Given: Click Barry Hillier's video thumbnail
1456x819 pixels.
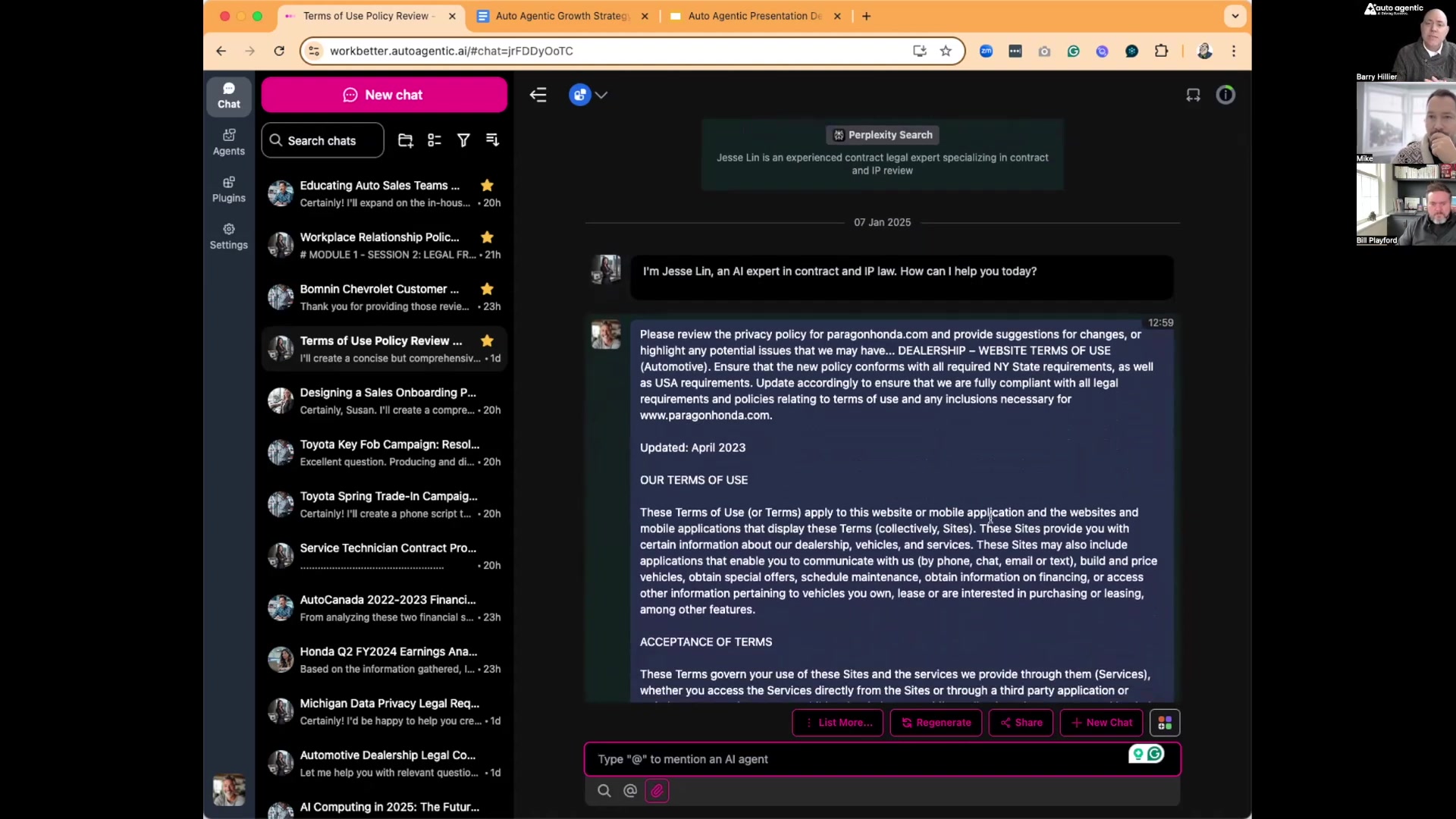Looking at the screenshot, I should (x=1406, y=41).
